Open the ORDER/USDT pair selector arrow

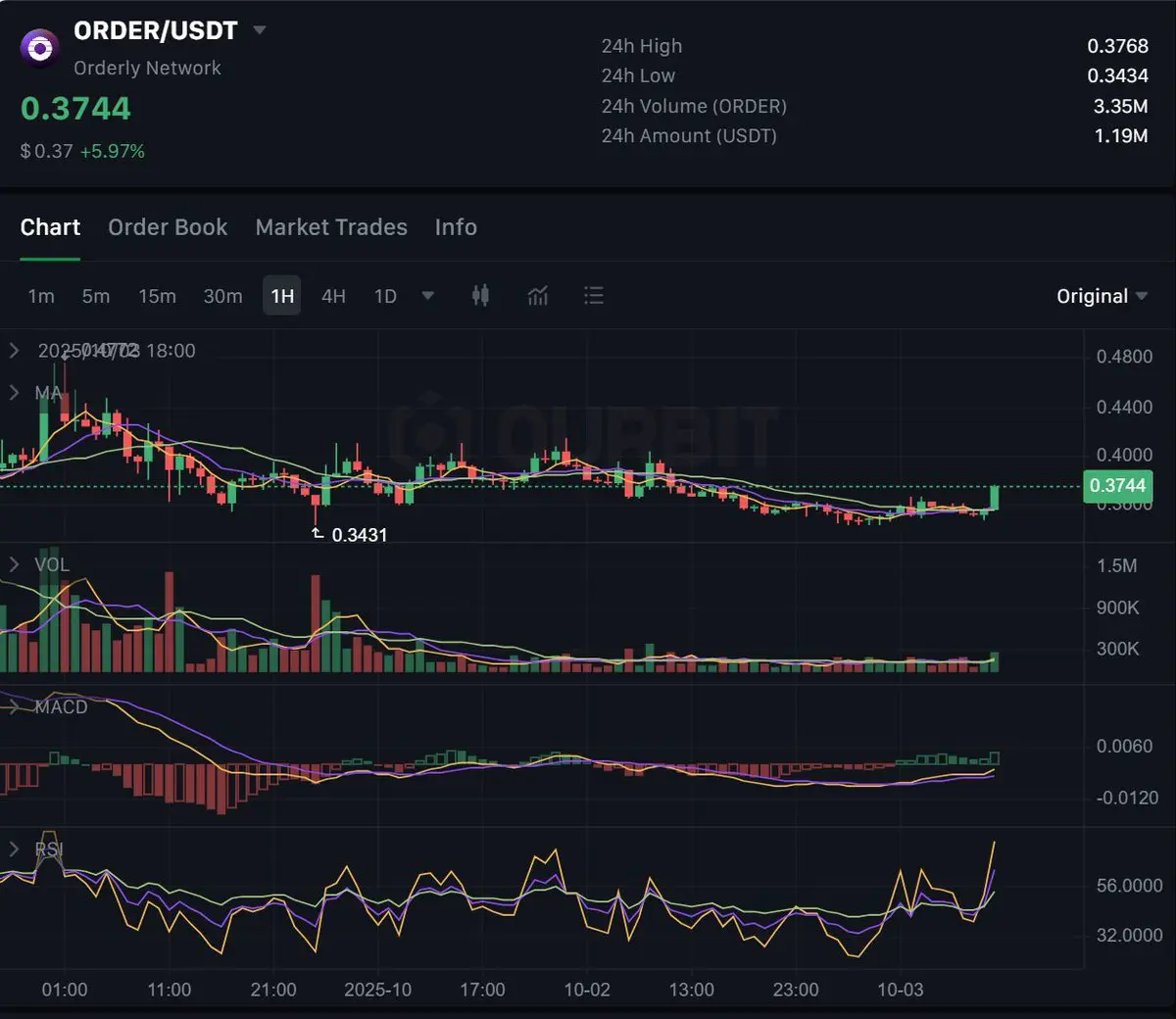(x=260, y=30)
